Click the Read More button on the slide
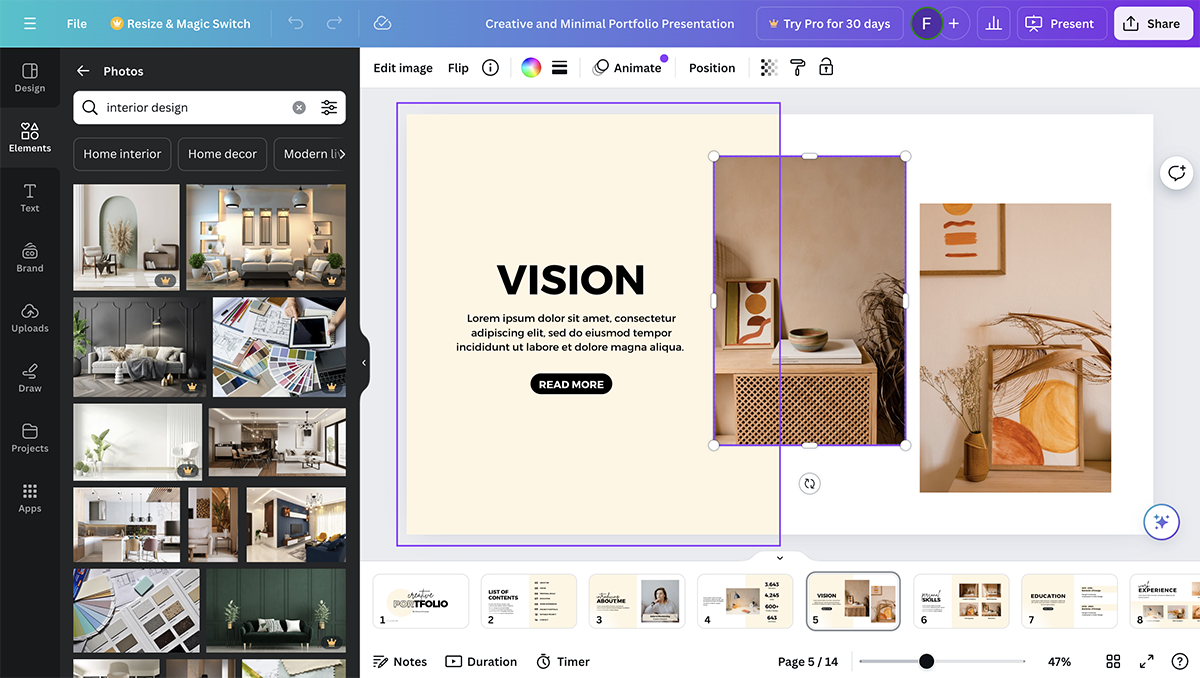 (x=571, y=383)
